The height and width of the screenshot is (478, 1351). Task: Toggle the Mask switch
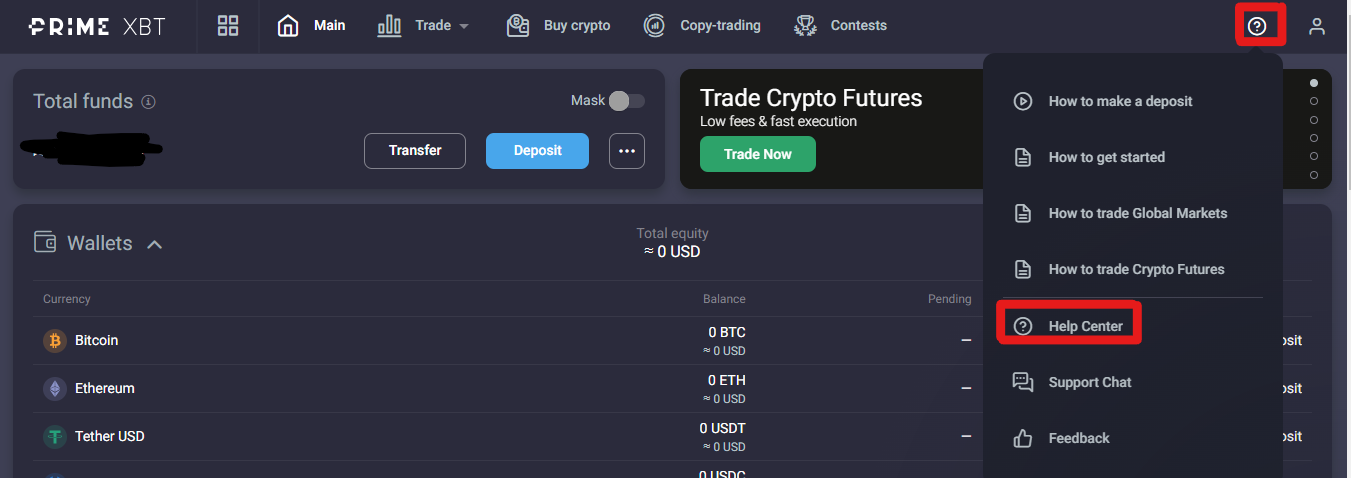[627, 100]
